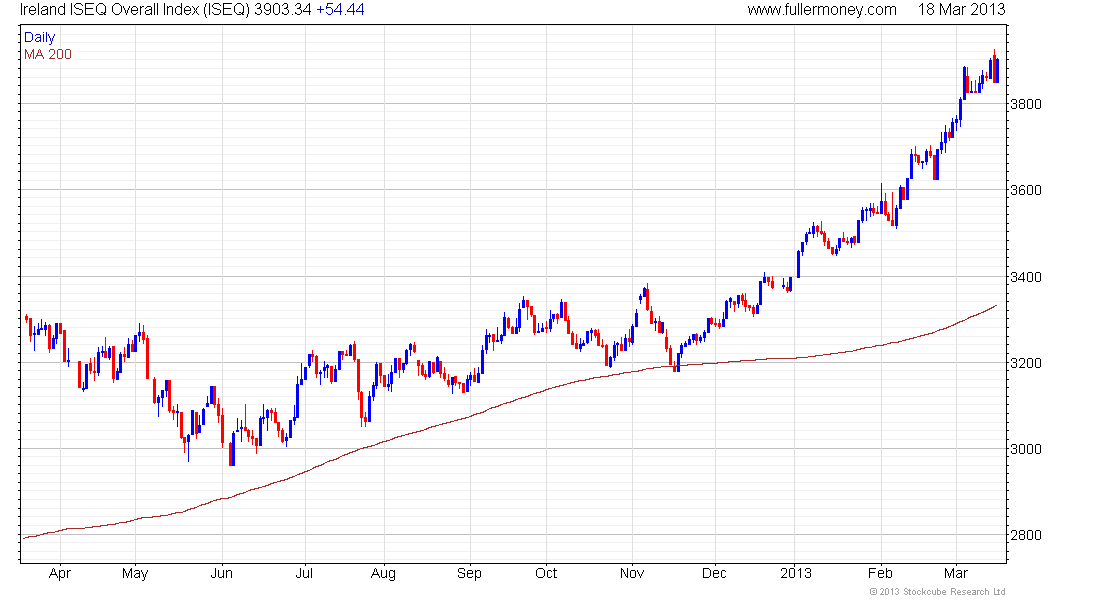Click the latest red candlestick at chart's peak

(994, 67)
